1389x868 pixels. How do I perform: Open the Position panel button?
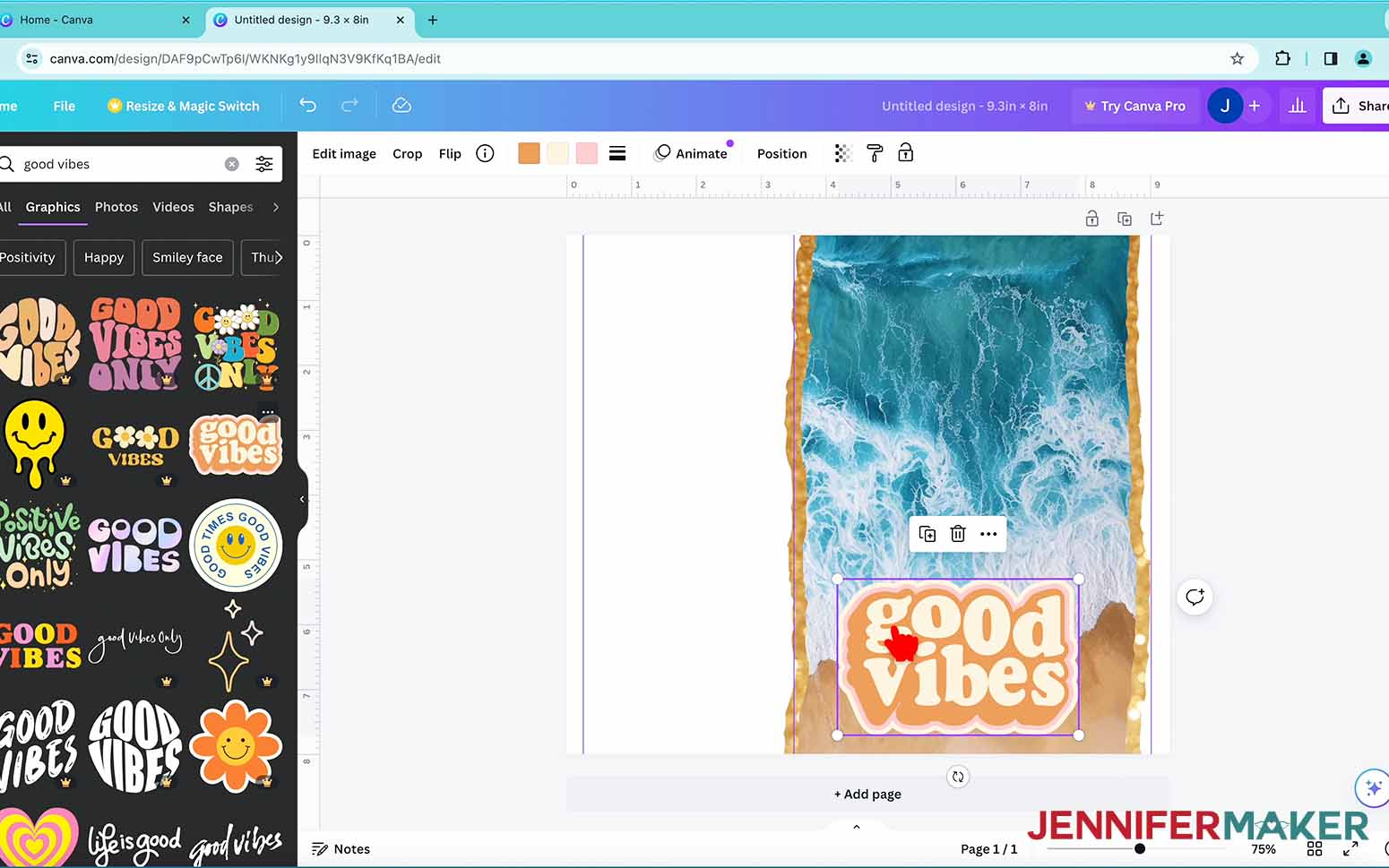781,153
